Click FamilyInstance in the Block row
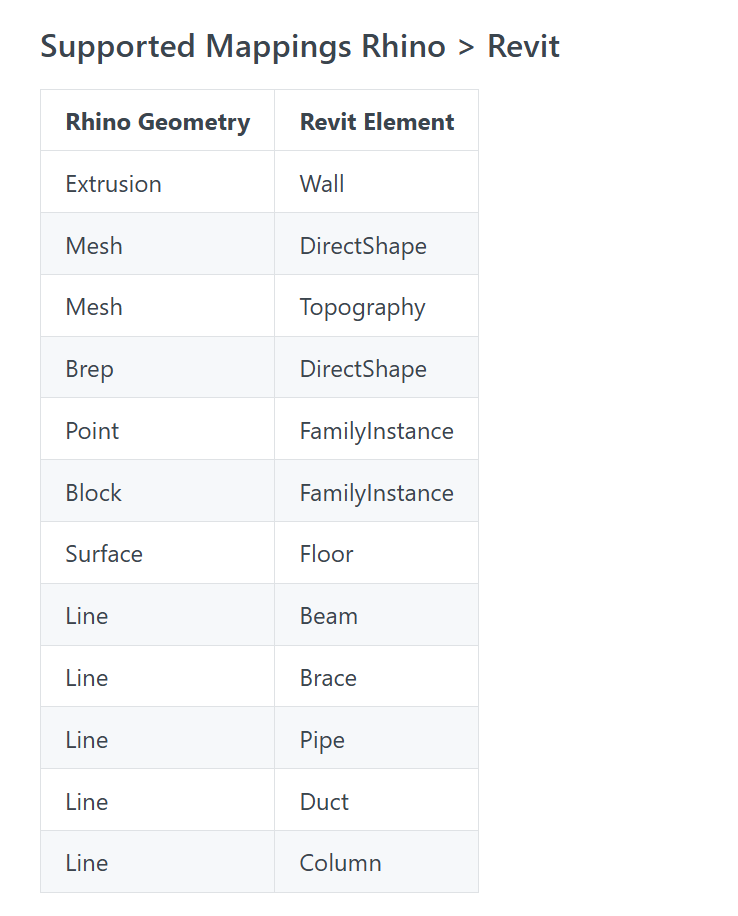 coord(376,491)
